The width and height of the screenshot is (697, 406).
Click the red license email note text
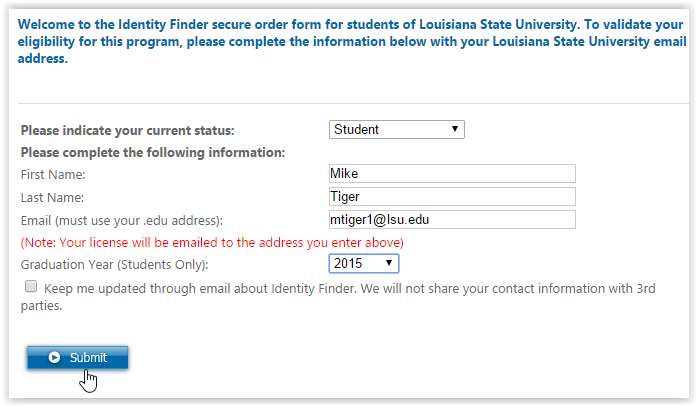[212, 243]
